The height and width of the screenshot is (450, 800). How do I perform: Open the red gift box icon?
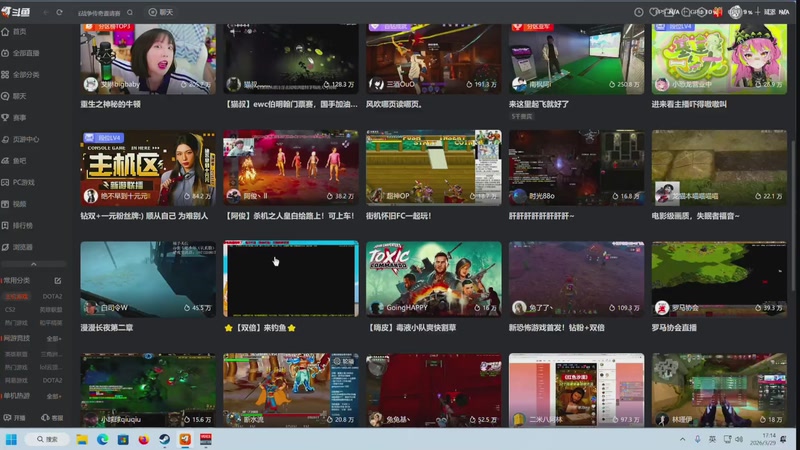tap(718, 12)
